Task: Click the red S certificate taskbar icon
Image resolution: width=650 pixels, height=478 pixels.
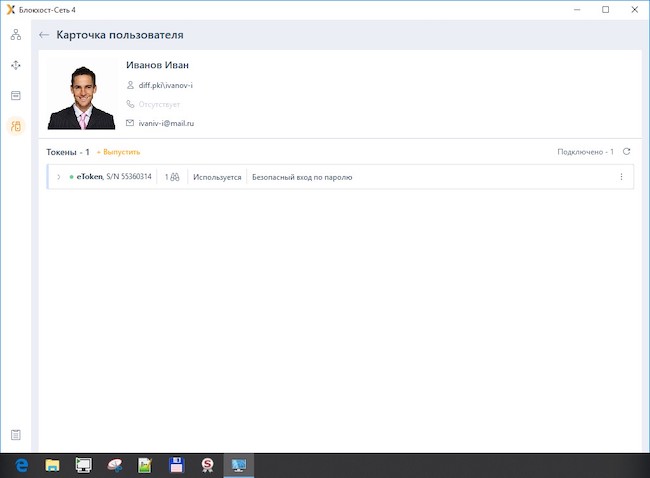Action: [207, 465]
